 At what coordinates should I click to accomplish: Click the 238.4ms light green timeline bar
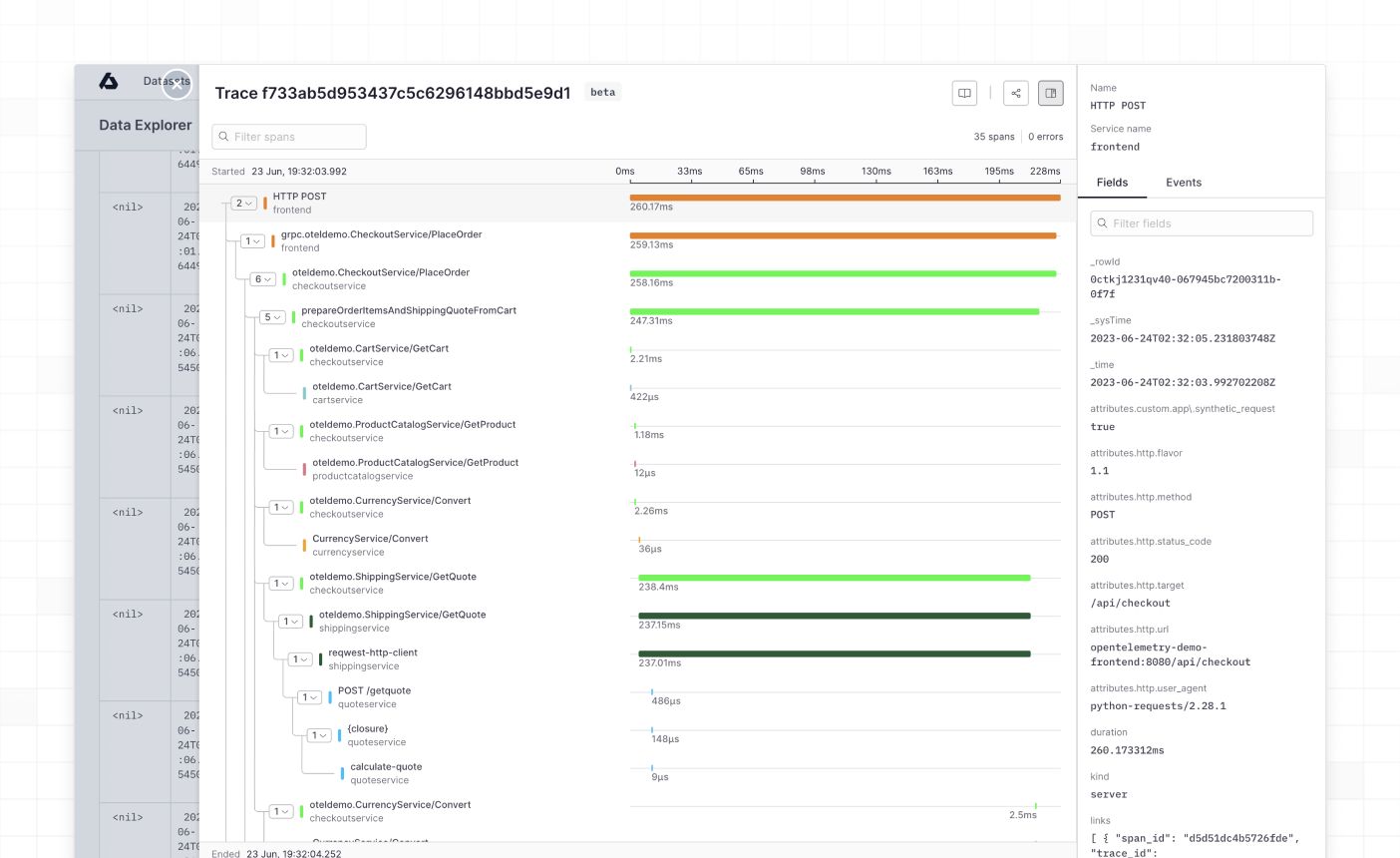835,578
